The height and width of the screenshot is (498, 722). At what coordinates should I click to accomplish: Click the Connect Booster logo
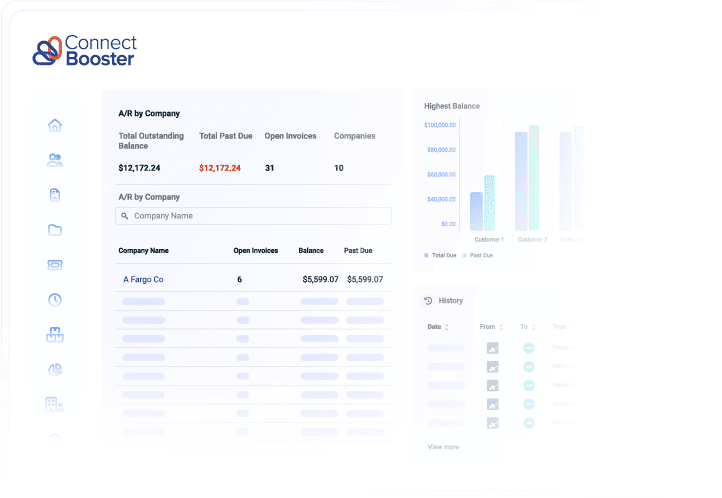(x=85, y=51)
